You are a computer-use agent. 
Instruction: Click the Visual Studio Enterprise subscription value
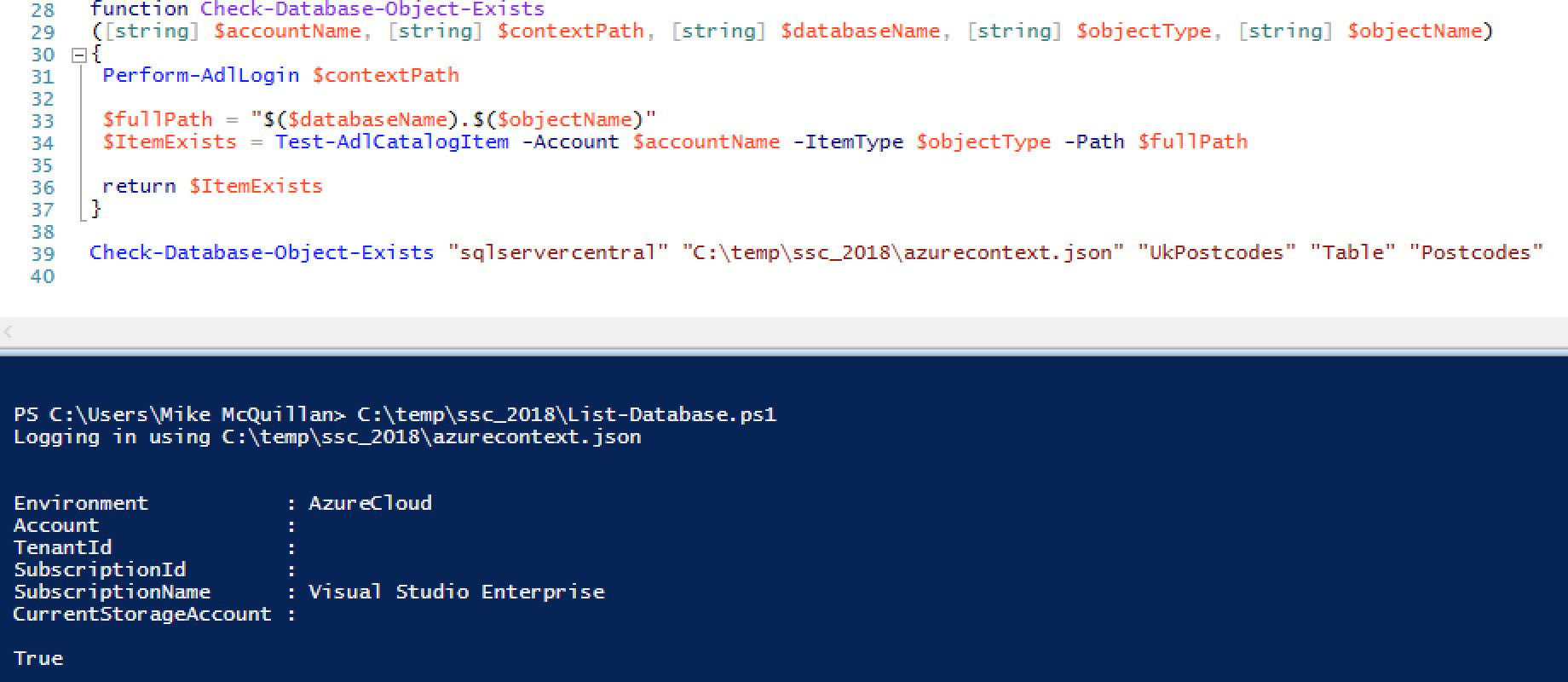(x=456, y=592)
